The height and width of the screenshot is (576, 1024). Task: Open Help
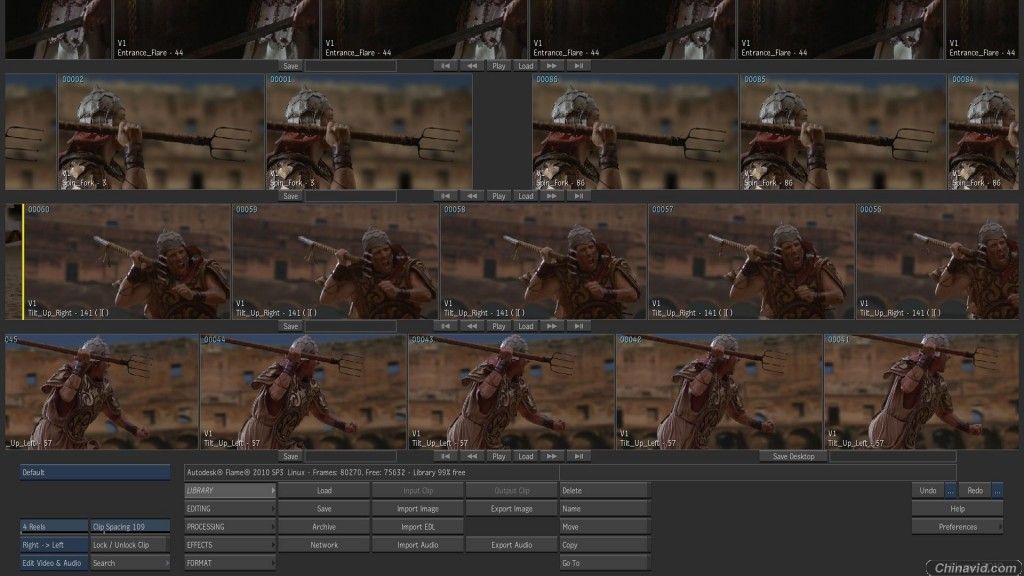(957, 509)
